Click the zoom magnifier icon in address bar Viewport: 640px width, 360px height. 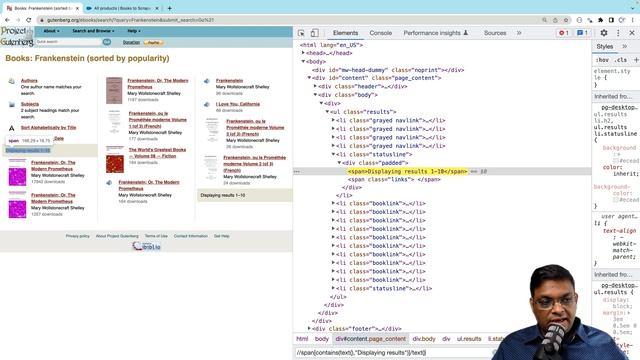click(x=544, y=20)
